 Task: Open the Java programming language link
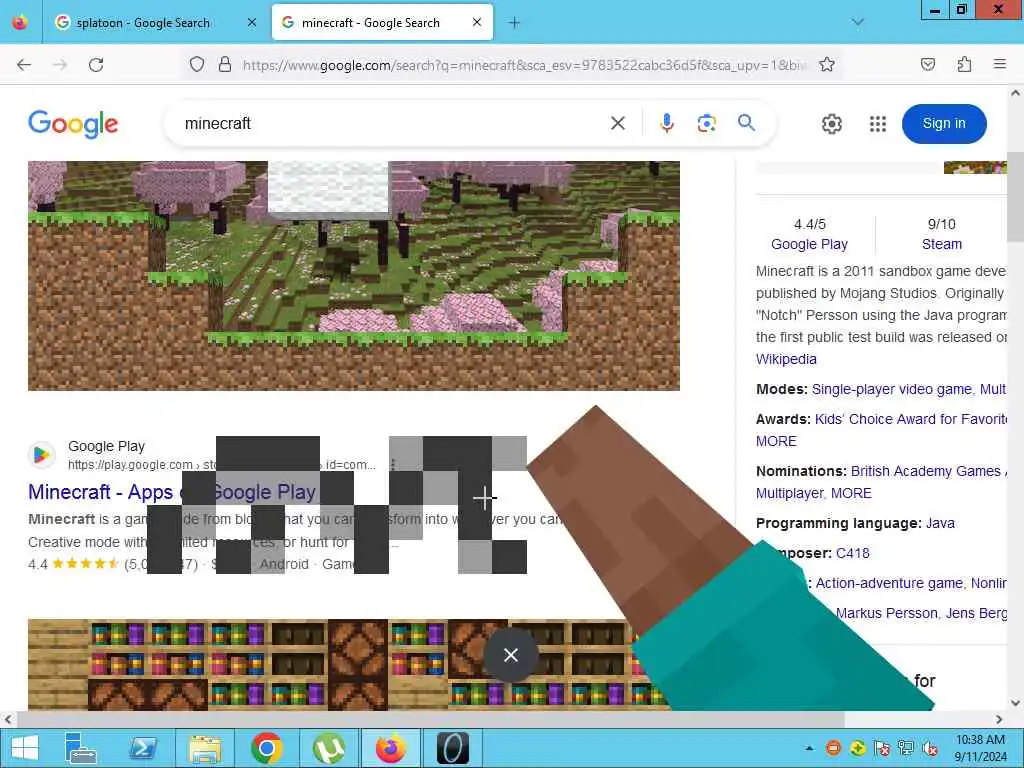pyautogui.click(x=940, y=523)
